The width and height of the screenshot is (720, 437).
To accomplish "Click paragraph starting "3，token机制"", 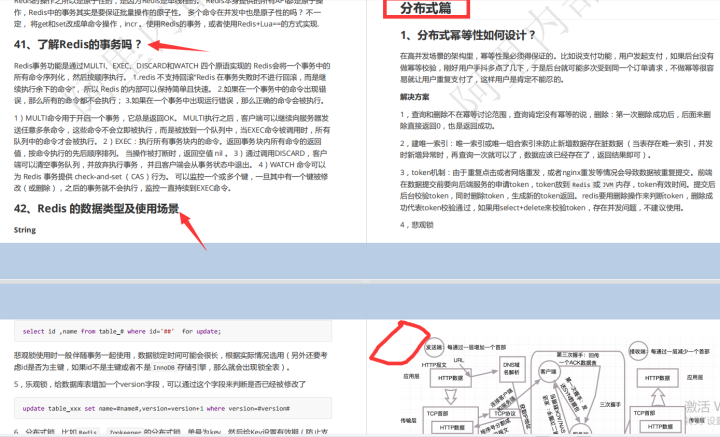I will pos(557,190).
